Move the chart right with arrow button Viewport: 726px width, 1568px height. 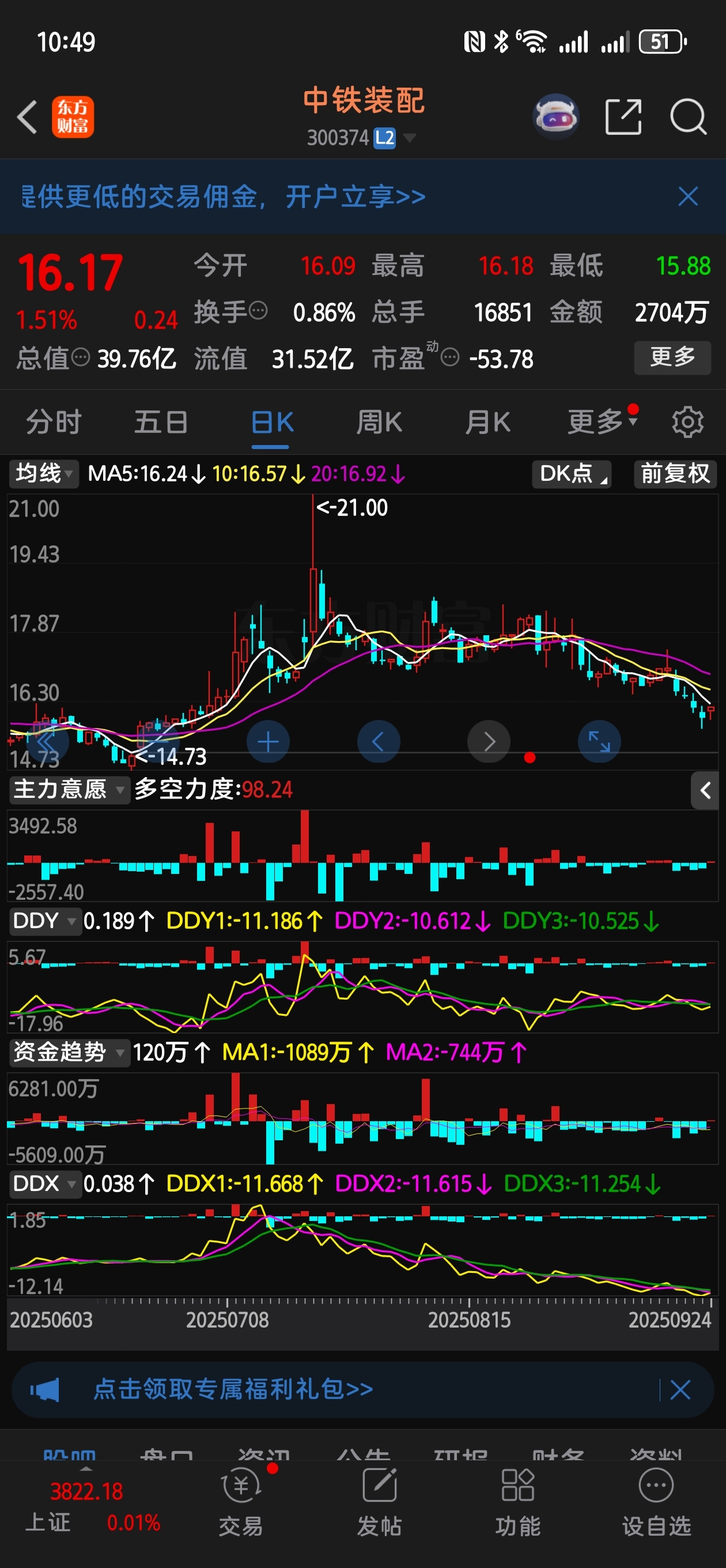489,741
